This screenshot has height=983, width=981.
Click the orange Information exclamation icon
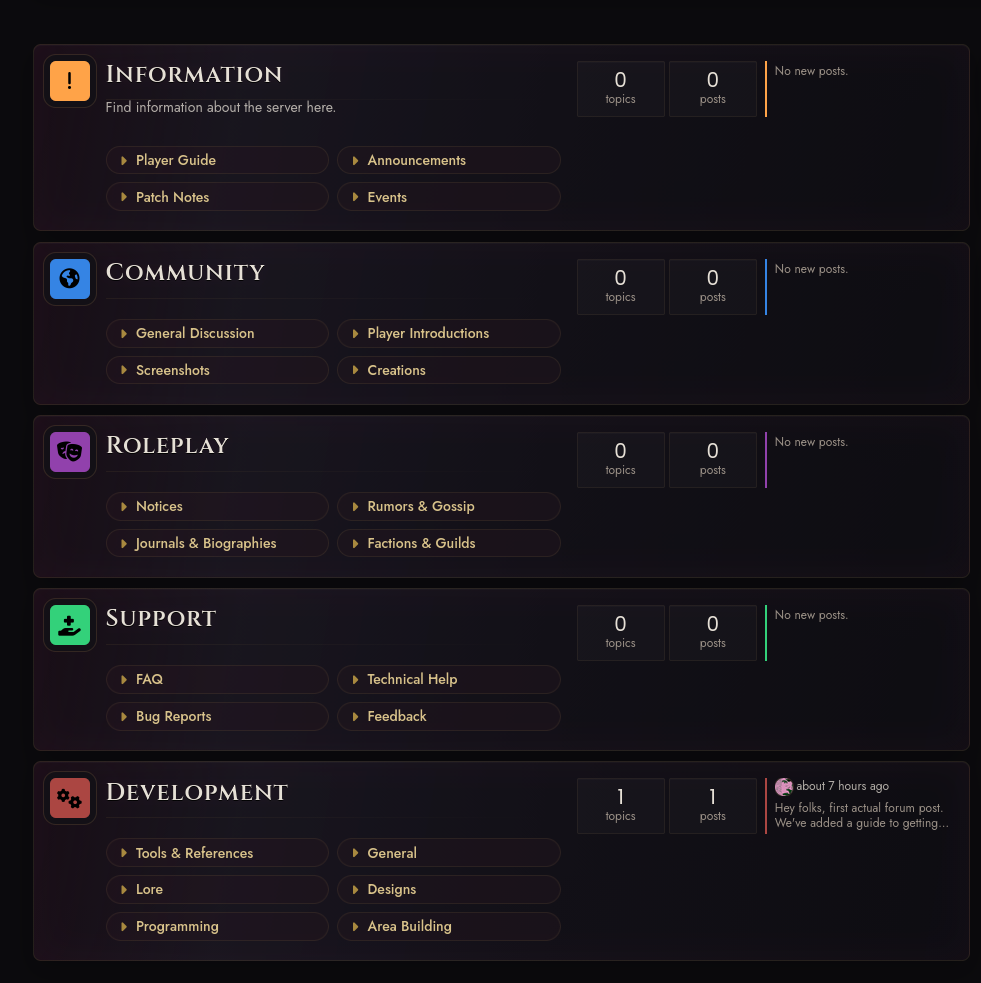(x=70, y=81)
